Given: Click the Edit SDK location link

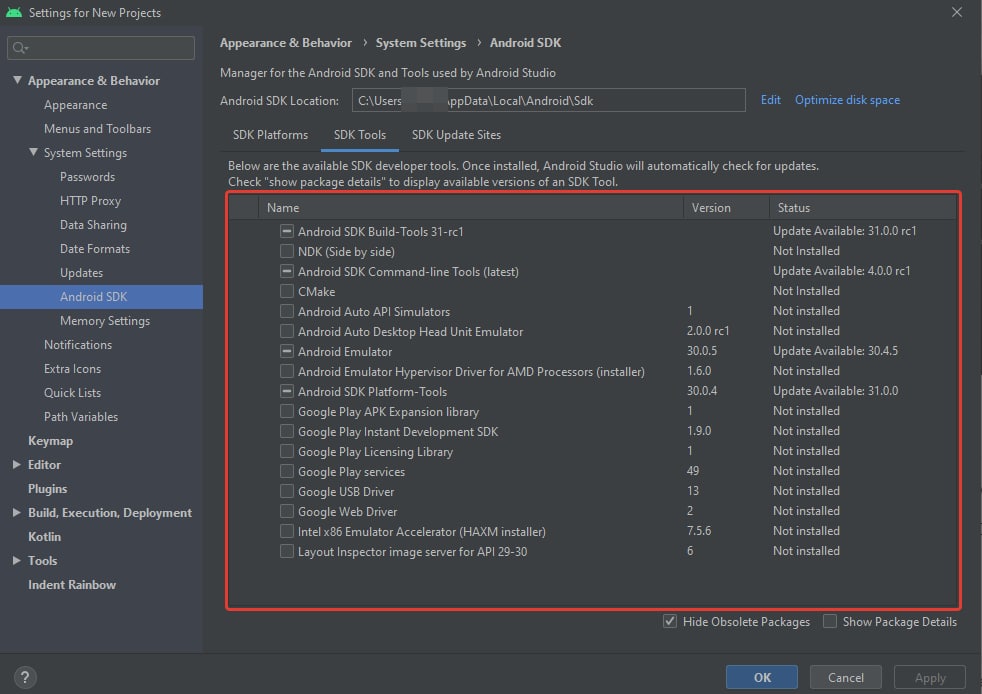Looking at the screenshot, I should point(770,100).
